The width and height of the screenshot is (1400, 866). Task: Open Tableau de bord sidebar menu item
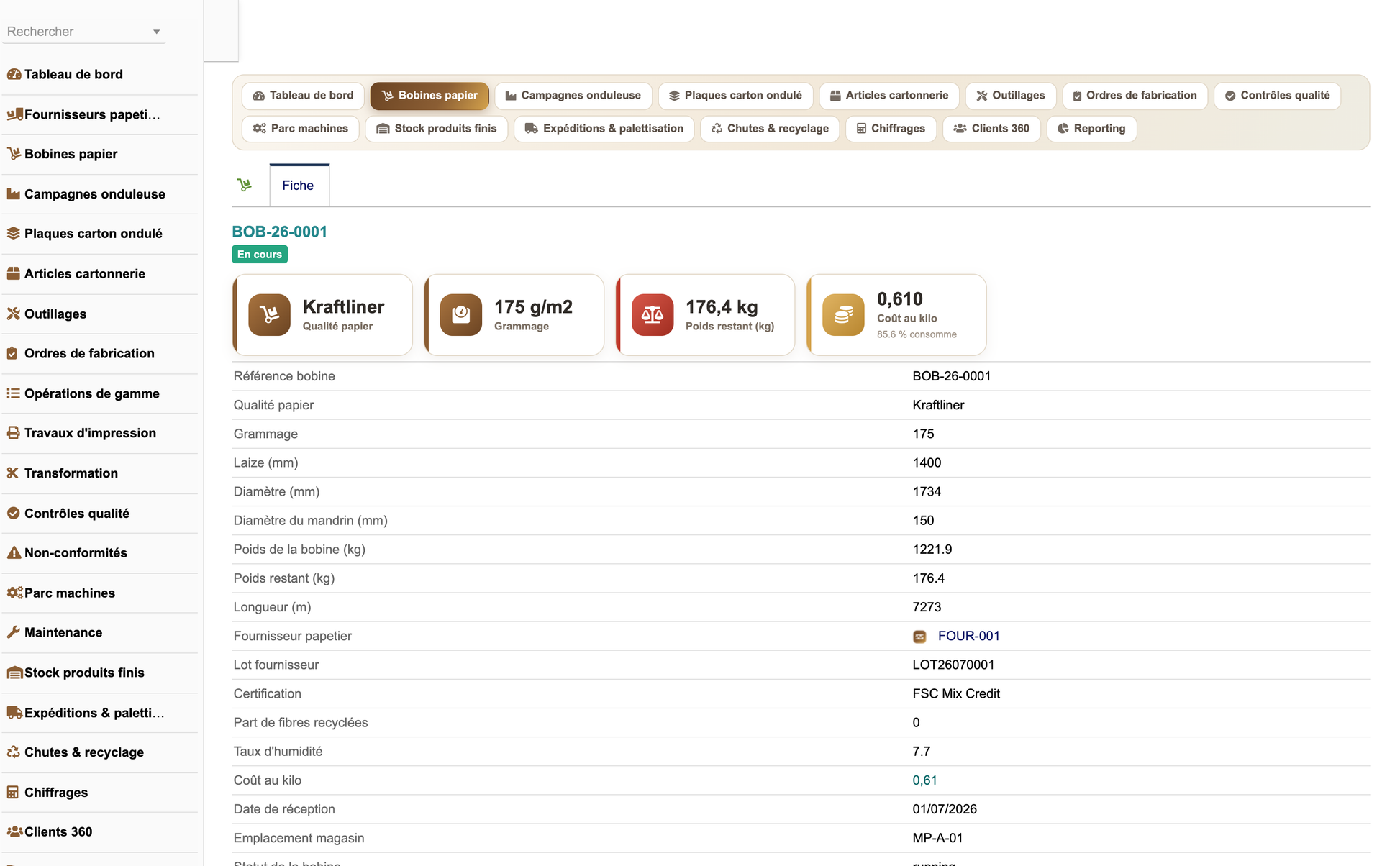[x=100, y=74]
